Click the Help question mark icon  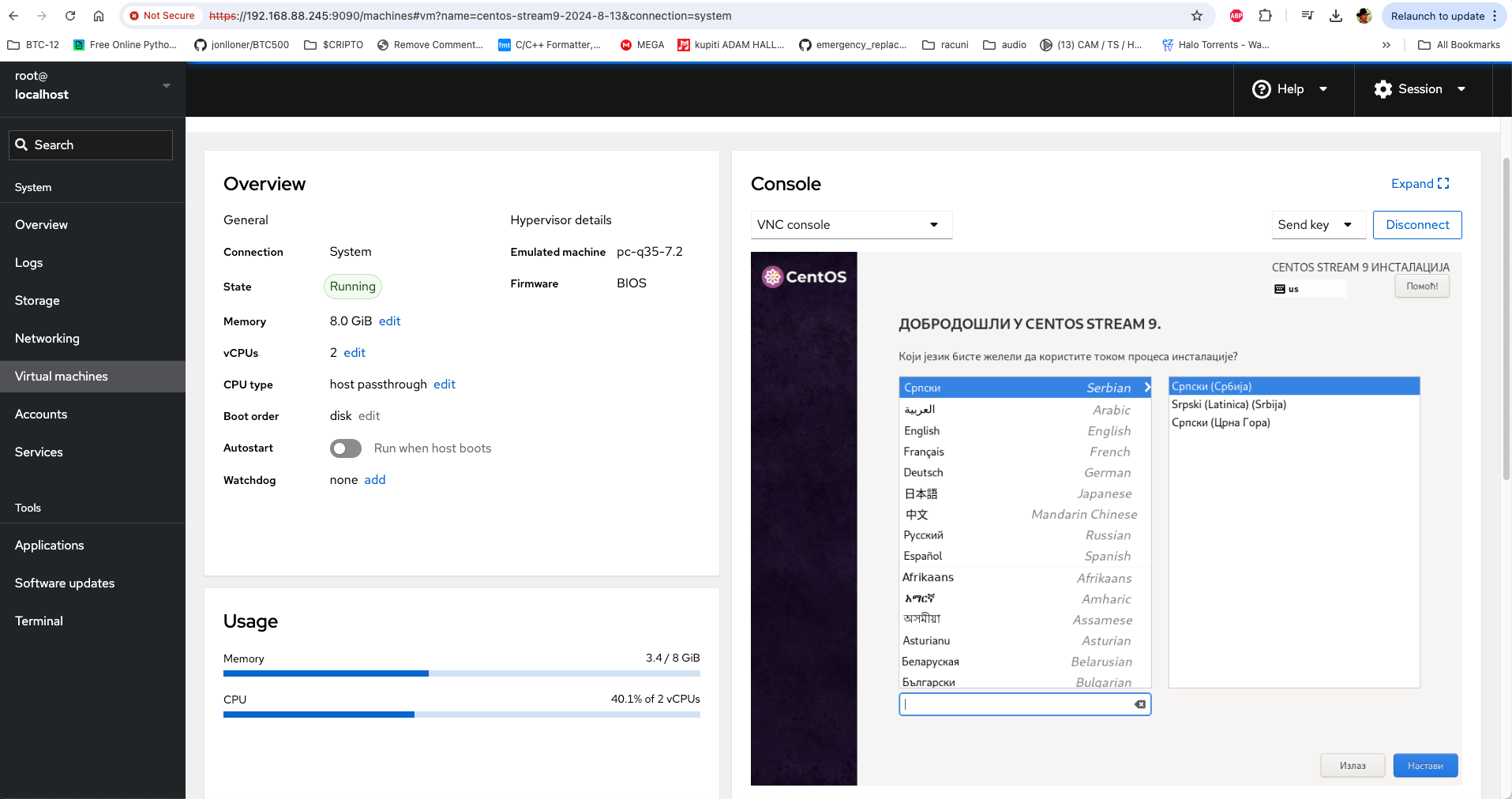[x=1261, y=89]
